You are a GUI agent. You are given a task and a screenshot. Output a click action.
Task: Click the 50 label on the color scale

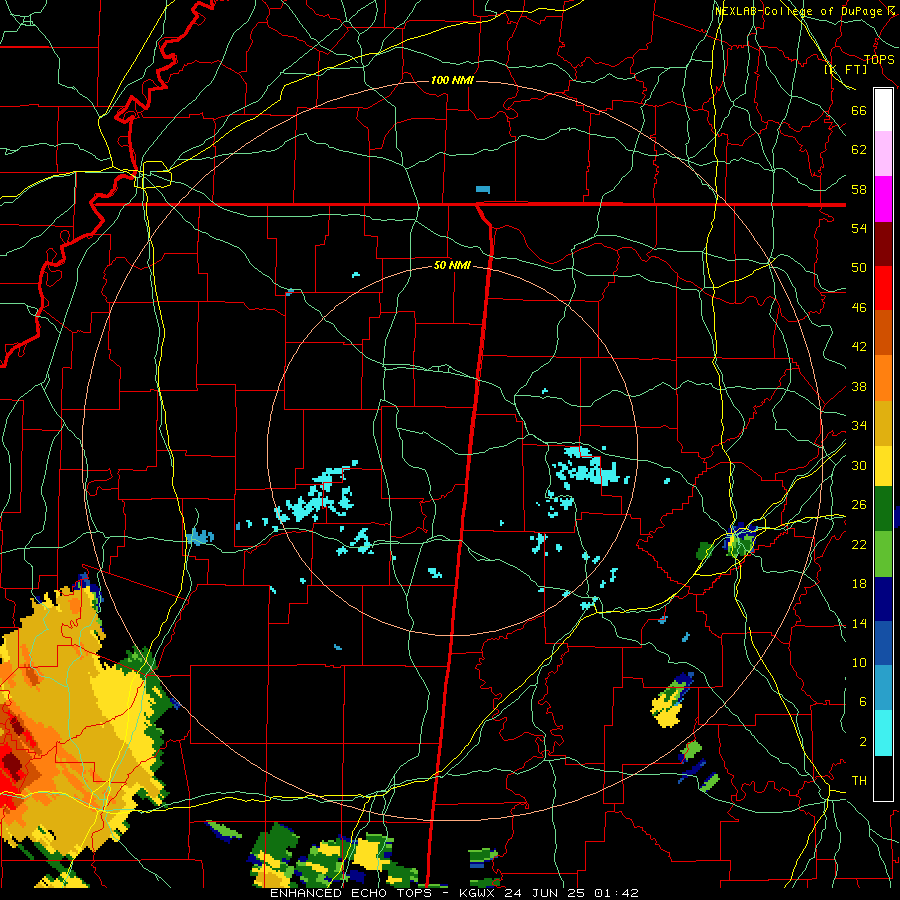tap(859, 267)
